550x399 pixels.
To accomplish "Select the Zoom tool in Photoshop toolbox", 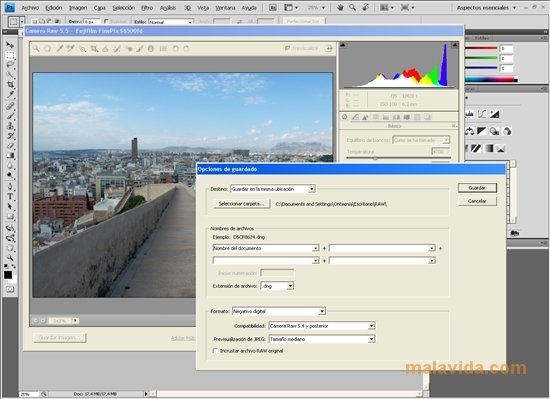I will [x=10, y=258].
